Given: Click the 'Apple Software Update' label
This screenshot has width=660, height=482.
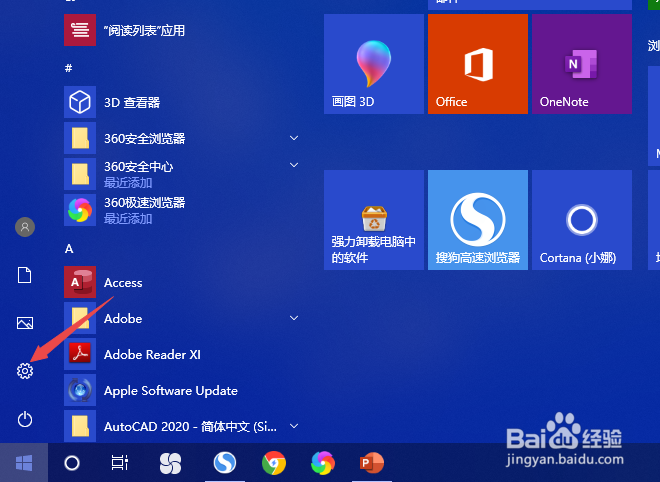Looking at the screenshot, I should click(x=171, y=391).
